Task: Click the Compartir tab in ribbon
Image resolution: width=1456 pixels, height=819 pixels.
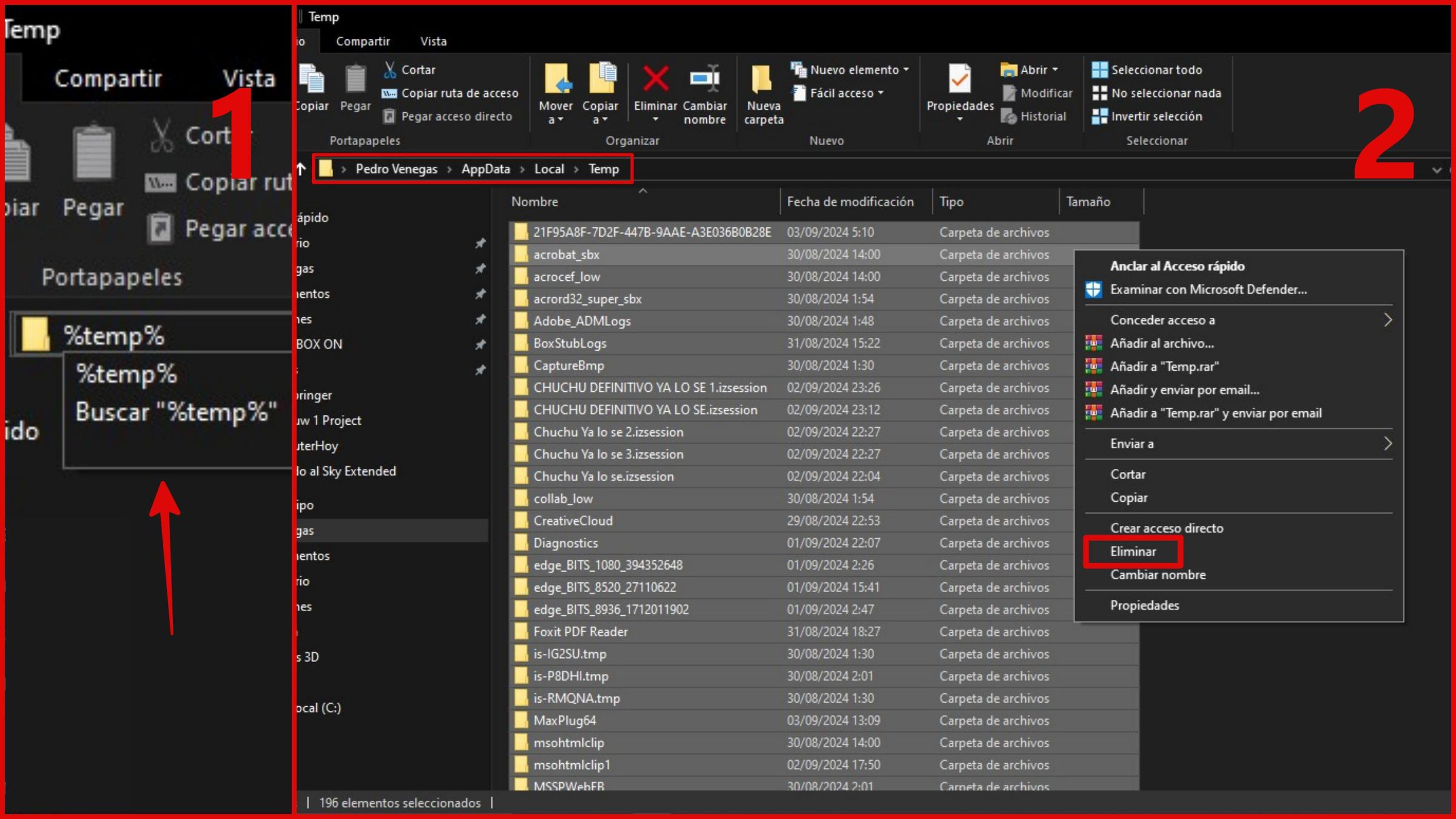Action: tap(362, 41)
